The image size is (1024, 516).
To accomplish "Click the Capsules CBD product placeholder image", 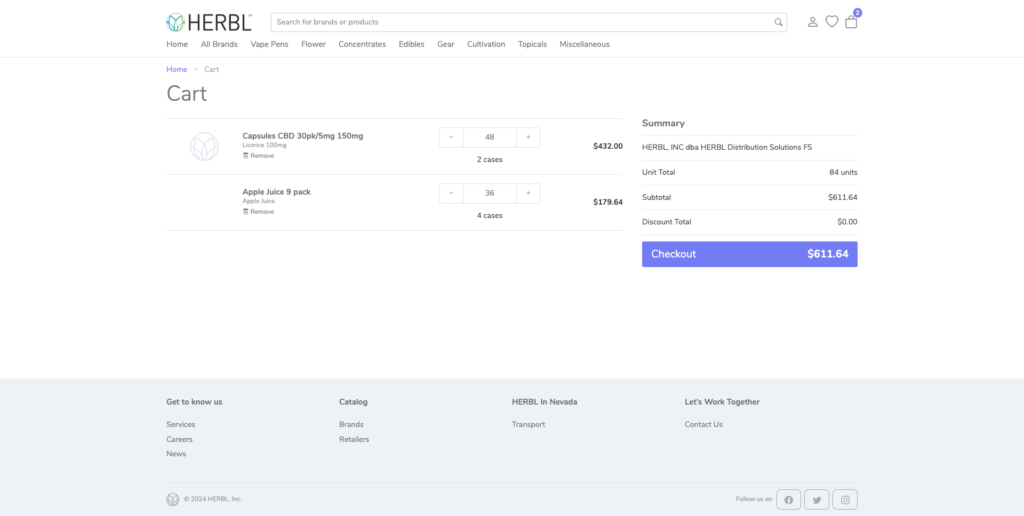I will (x=204, y=146).
